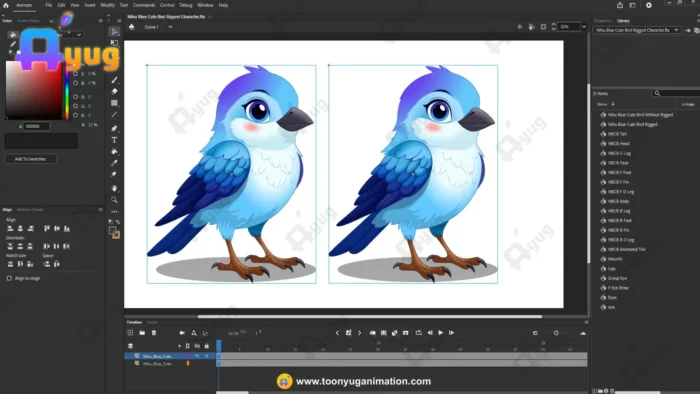Image resolution: width=700 pixels, height=394 pixels.
Task: Select the Zoom magnifier tool
Action: coord(114,200)
